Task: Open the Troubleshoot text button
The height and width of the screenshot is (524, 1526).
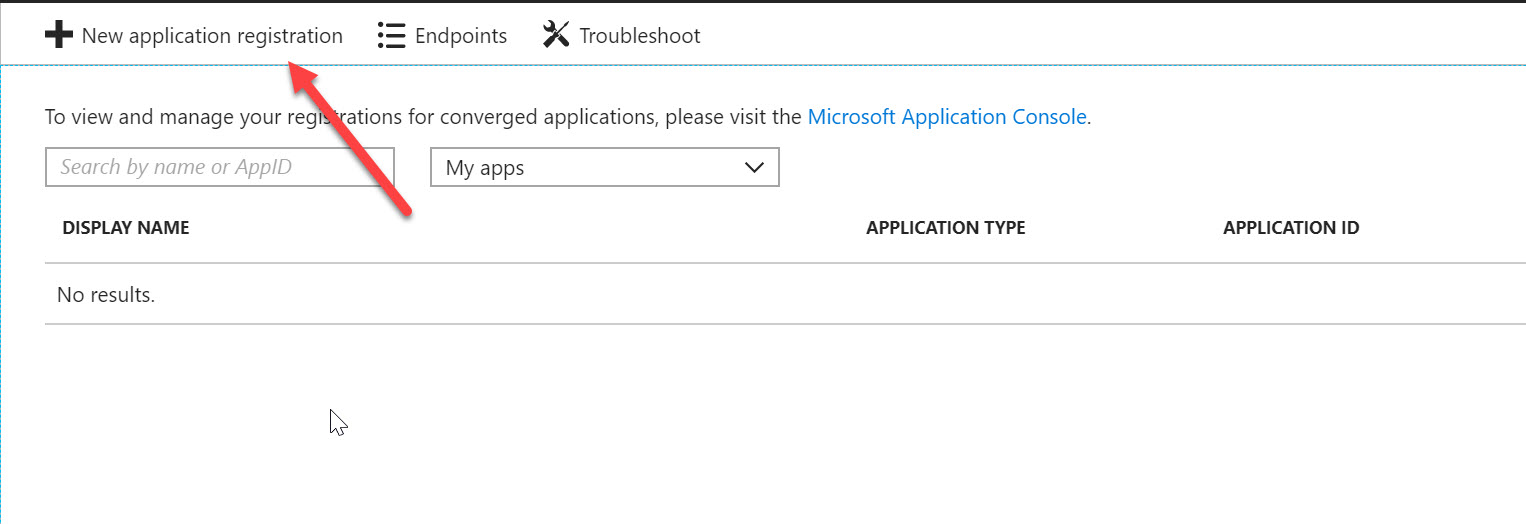Action: (640, 36)
